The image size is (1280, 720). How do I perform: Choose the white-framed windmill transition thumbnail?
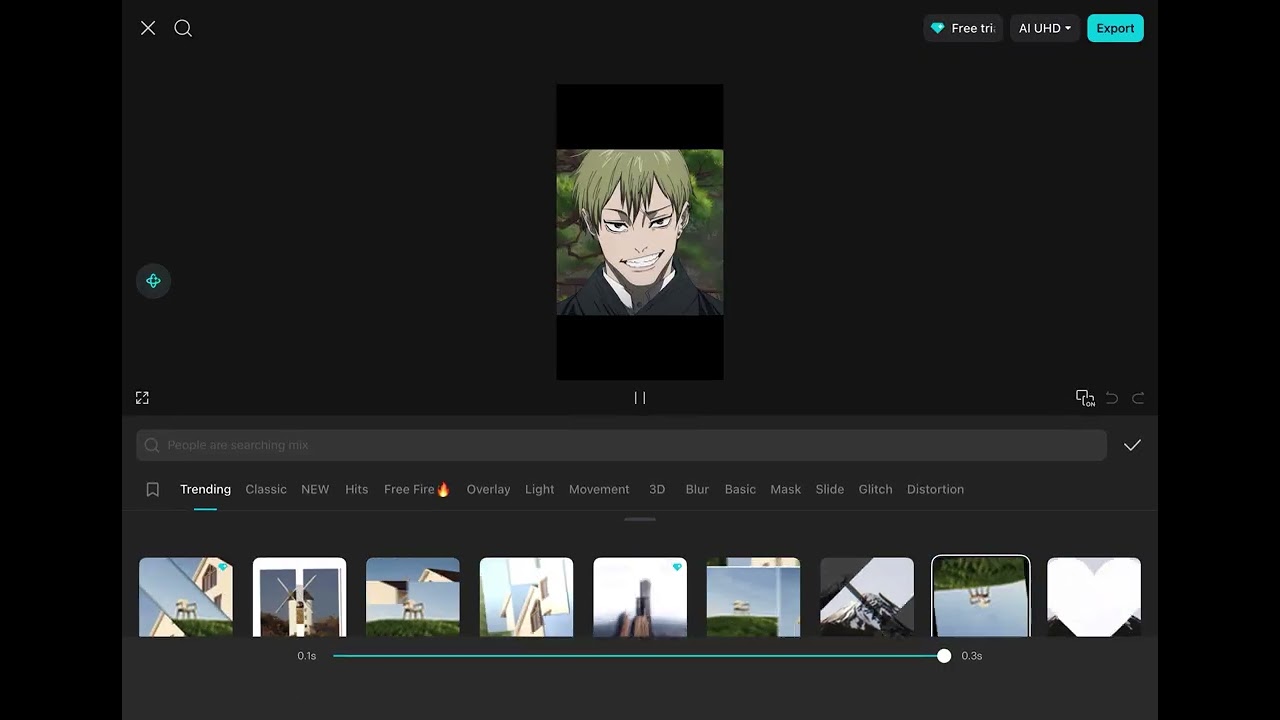click(x=300, y=597)
